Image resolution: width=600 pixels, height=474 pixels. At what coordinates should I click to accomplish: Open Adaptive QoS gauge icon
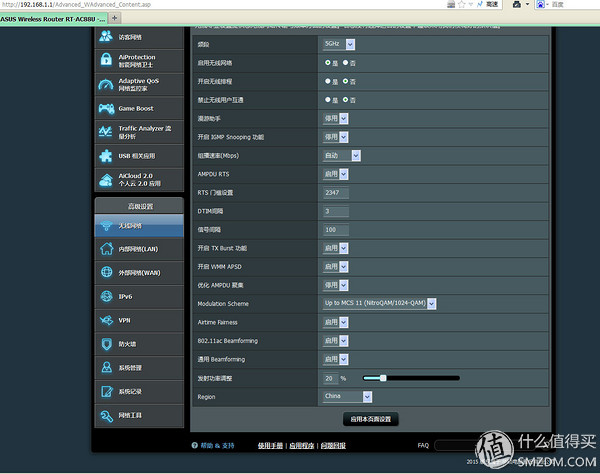(106, 84)
